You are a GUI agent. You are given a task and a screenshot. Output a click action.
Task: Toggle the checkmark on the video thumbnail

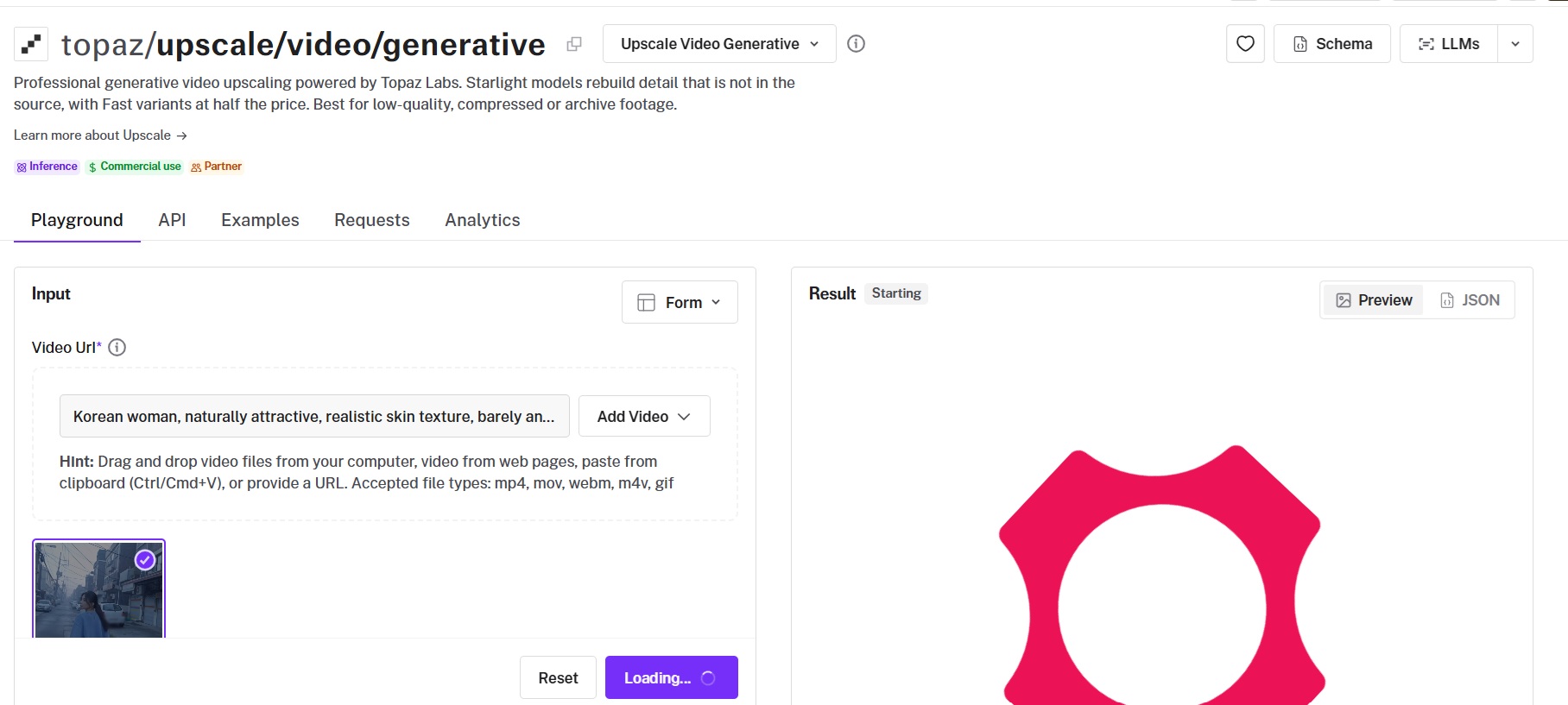pos(145,560)
